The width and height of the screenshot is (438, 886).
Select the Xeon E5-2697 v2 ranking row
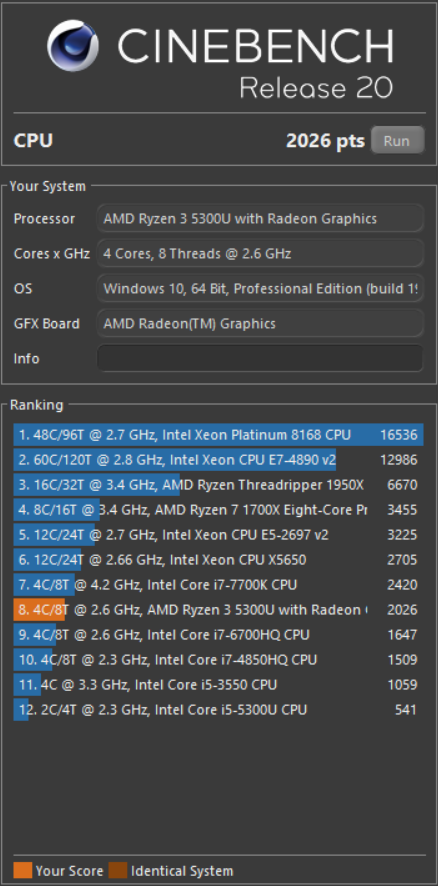218,535
